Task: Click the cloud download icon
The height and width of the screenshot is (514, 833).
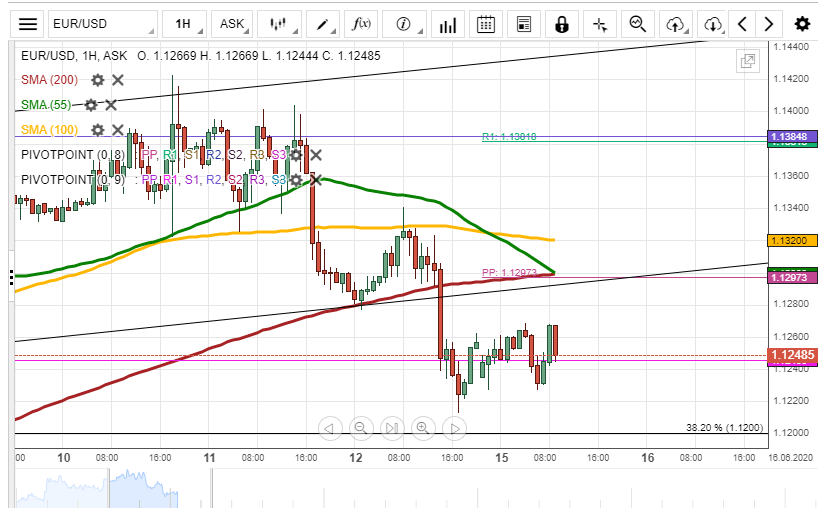Action: pyautogui.click(x=713, y=24)
